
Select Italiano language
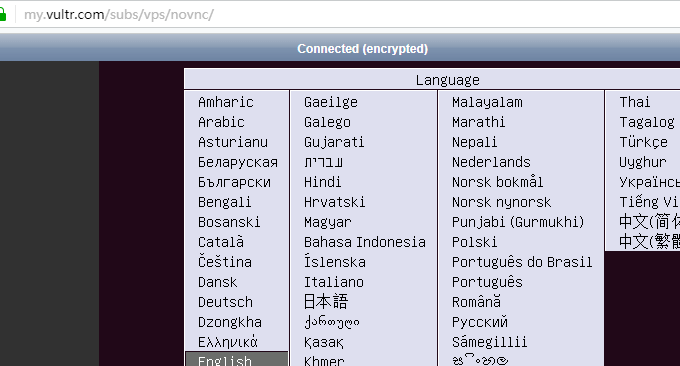[x=333, y=282]
